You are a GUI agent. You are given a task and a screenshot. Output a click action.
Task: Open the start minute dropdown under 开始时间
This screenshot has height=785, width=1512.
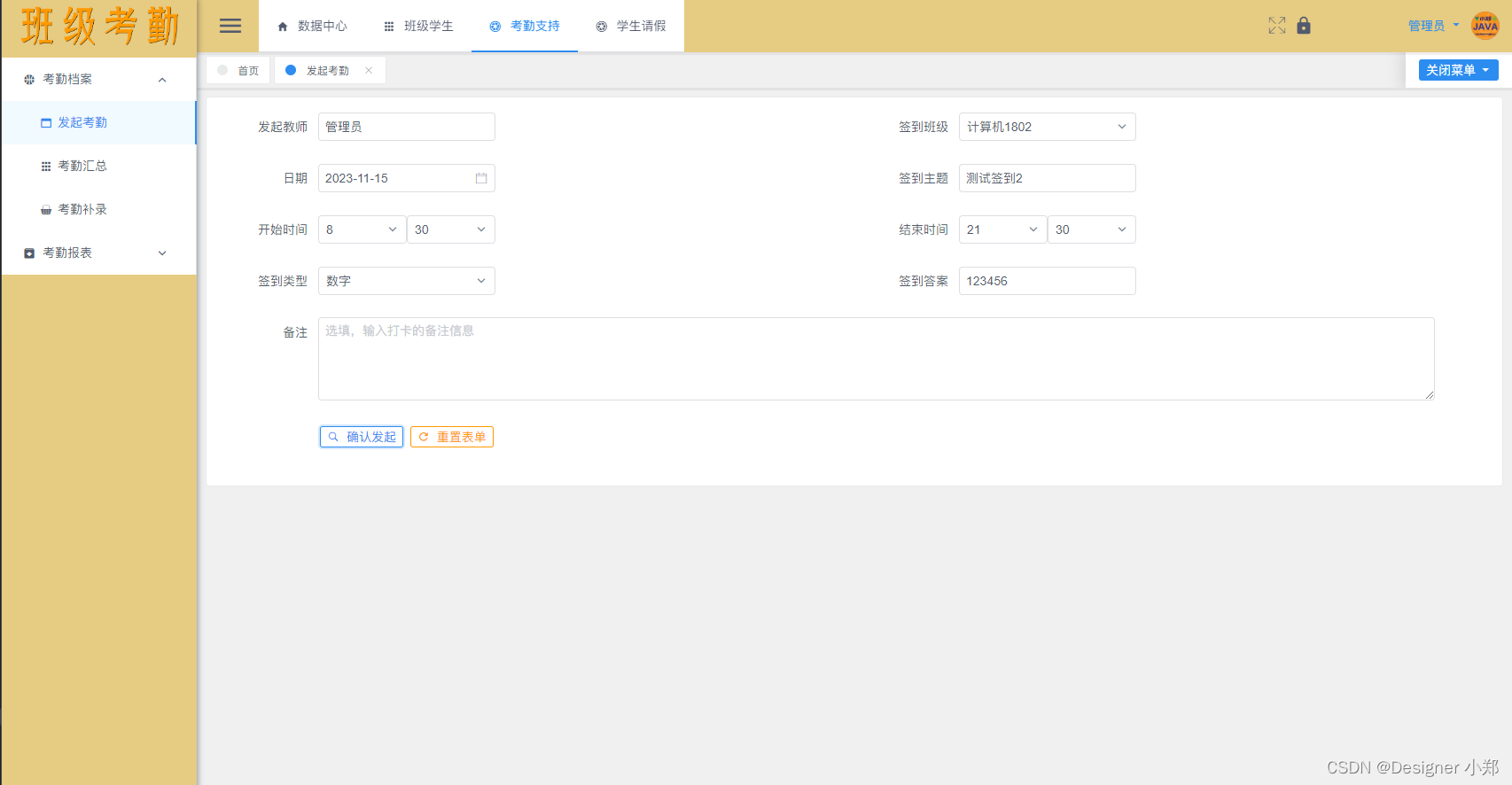click(450, 229)
